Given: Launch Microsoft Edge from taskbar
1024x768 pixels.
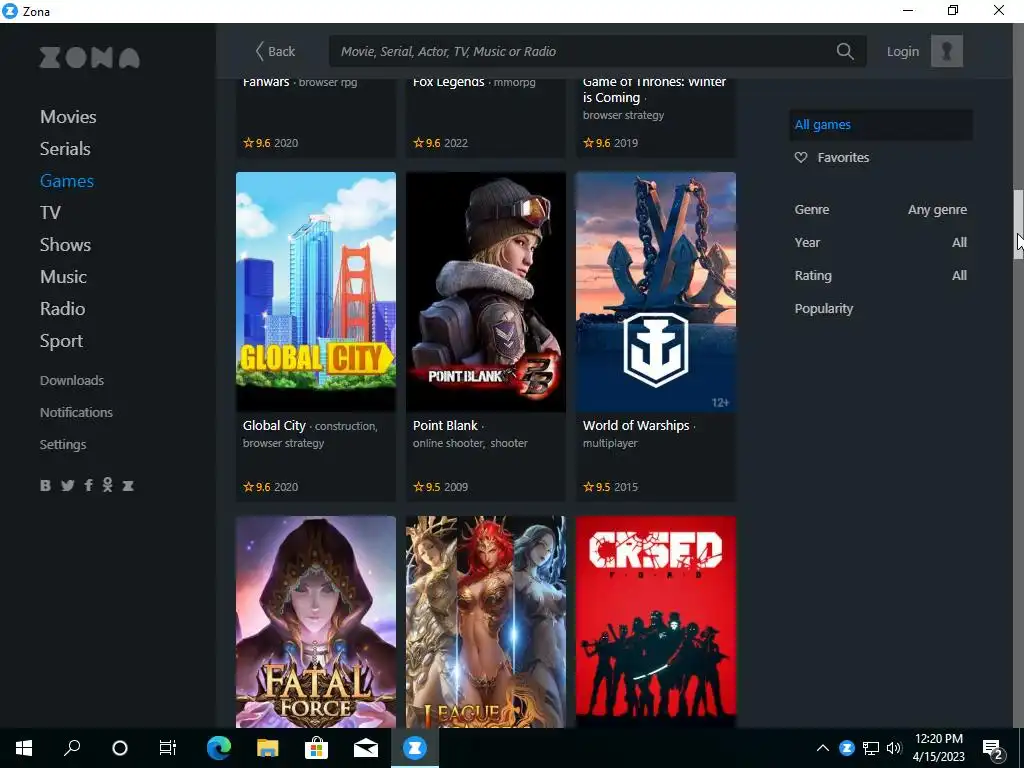Looking at the screenshot, I should pos(219,748).
